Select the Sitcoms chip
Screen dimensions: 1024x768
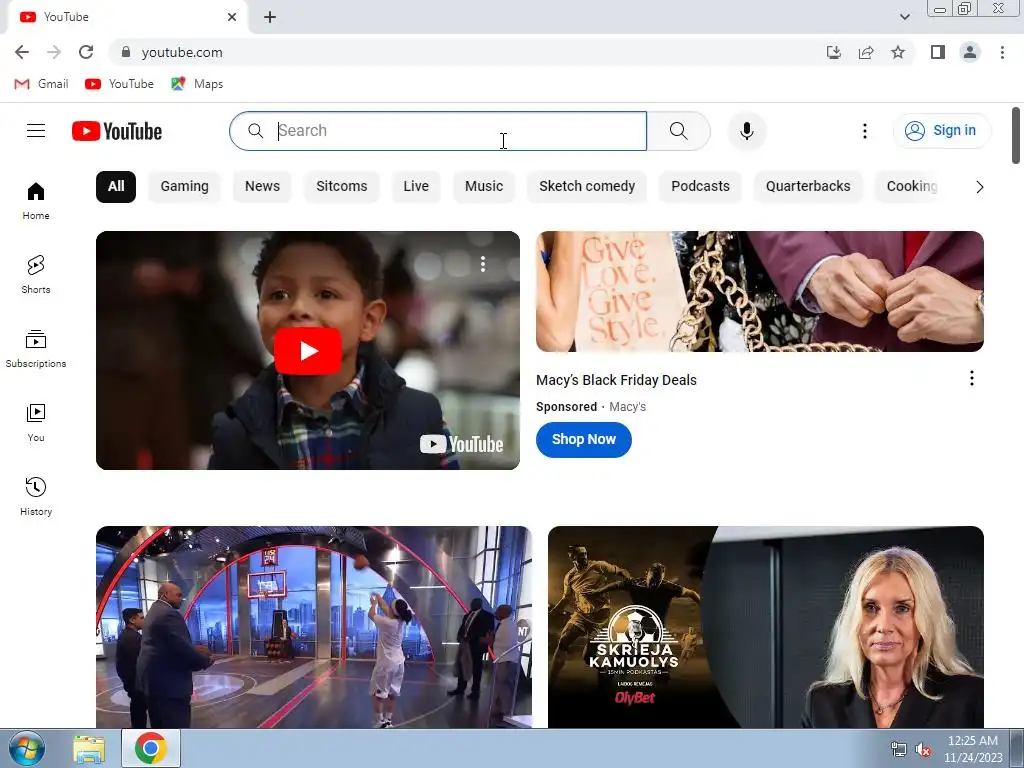point(342,187)
